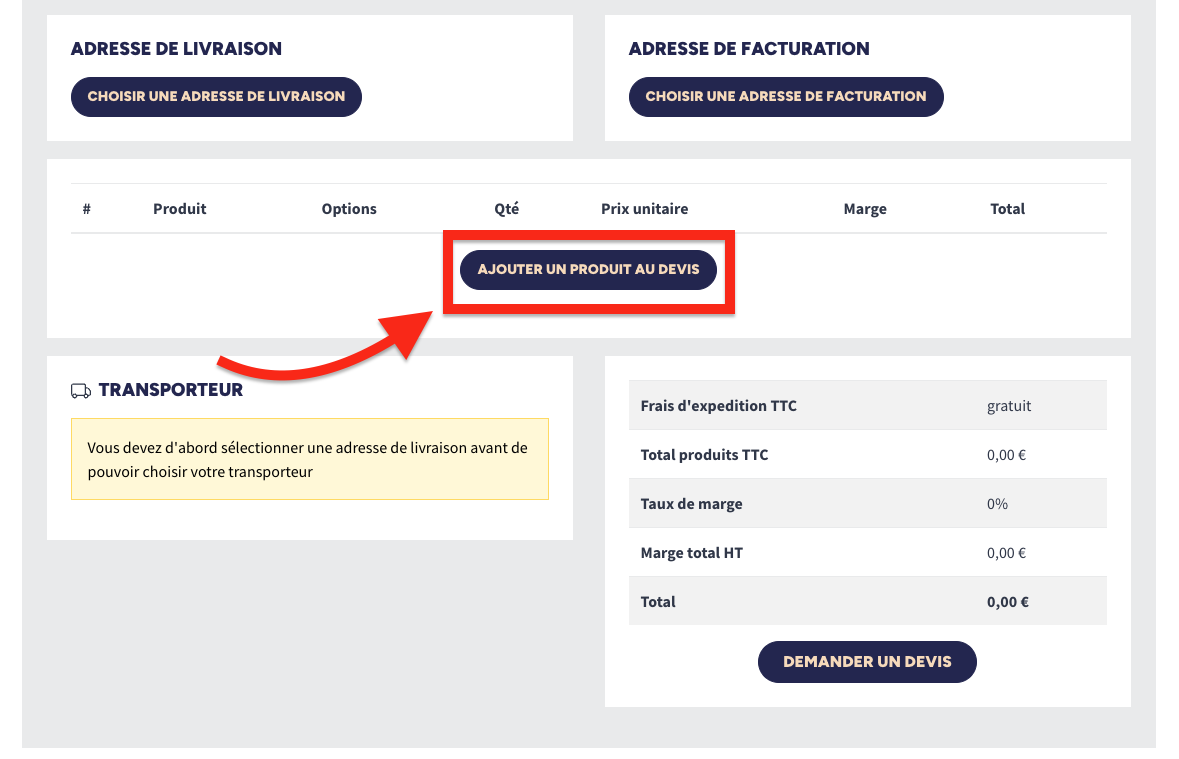Image resolution: width=1179 pixels, height=759 pixels.
Task: Select the '#' column header
Action: click(x=87, y=209)
